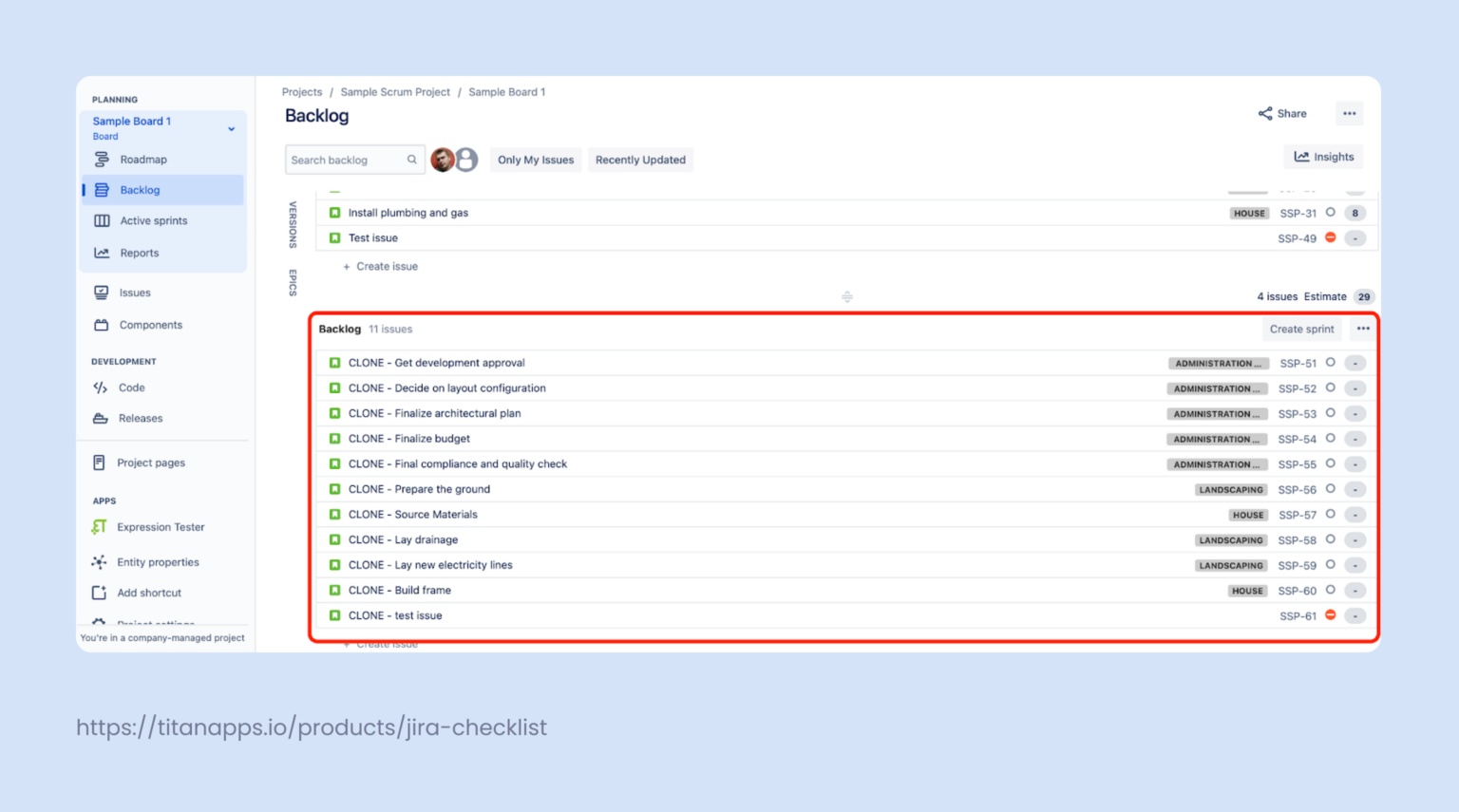
Task: Click the Components sidebar icon
Action: click(x=102, y=325)
